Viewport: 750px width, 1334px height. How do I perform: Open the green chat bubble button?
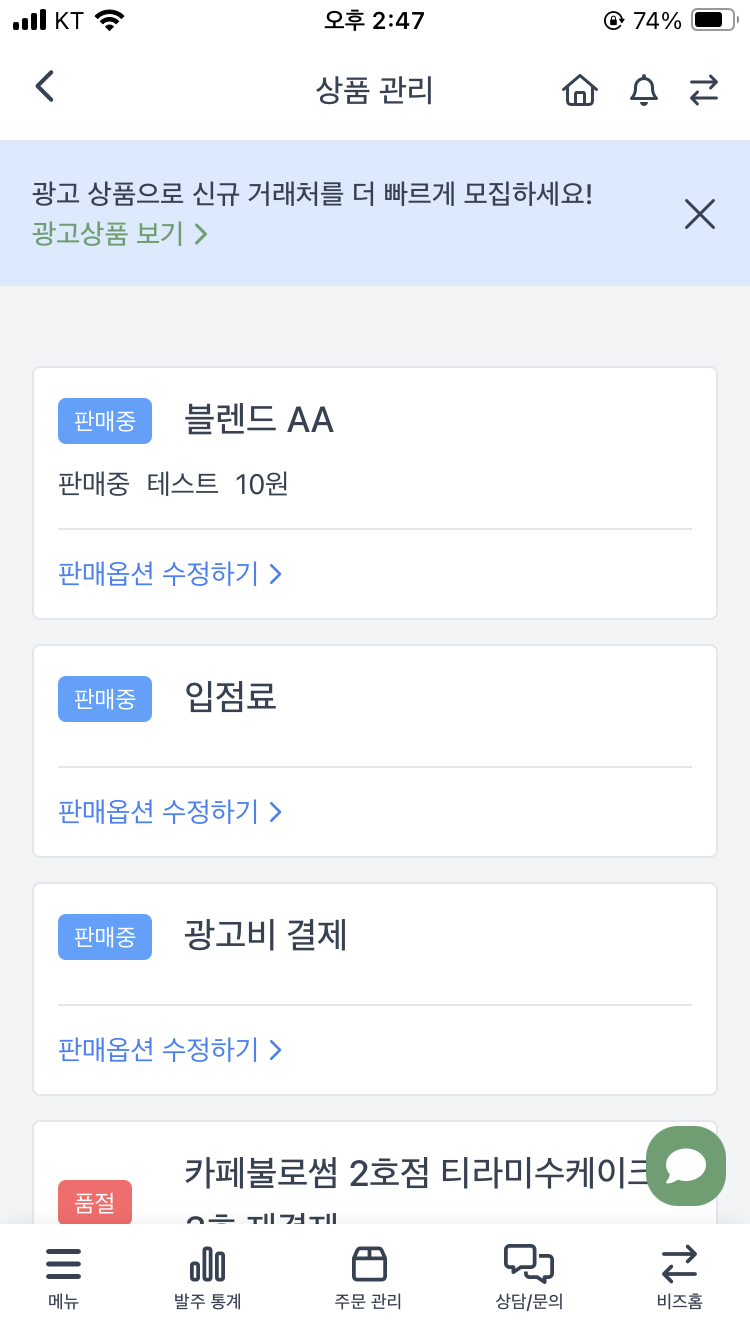686,1166
